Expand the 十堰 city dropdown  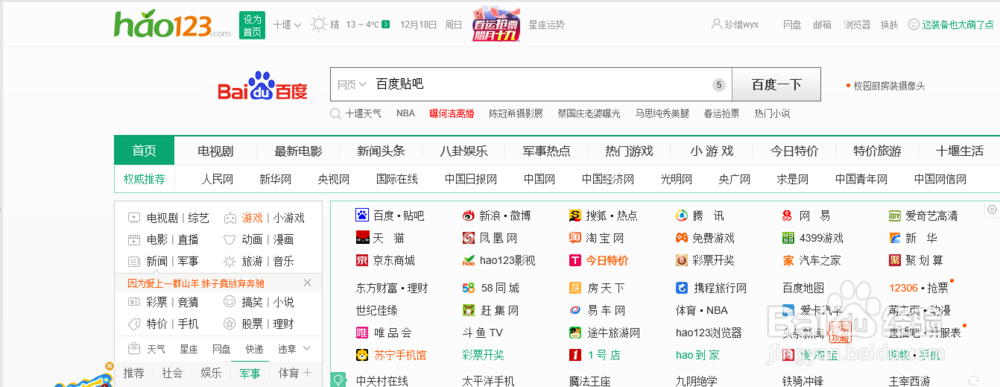click(x=287, y=25)
